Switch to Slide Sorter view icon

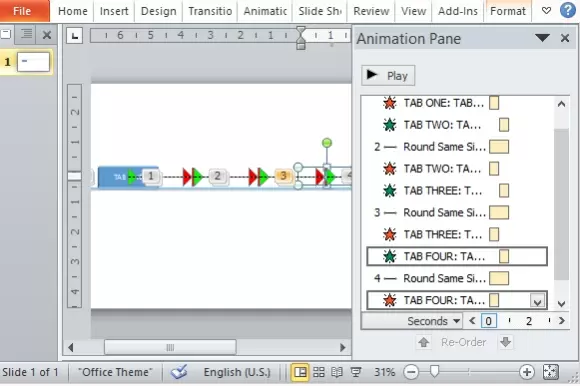click(318, 372)
